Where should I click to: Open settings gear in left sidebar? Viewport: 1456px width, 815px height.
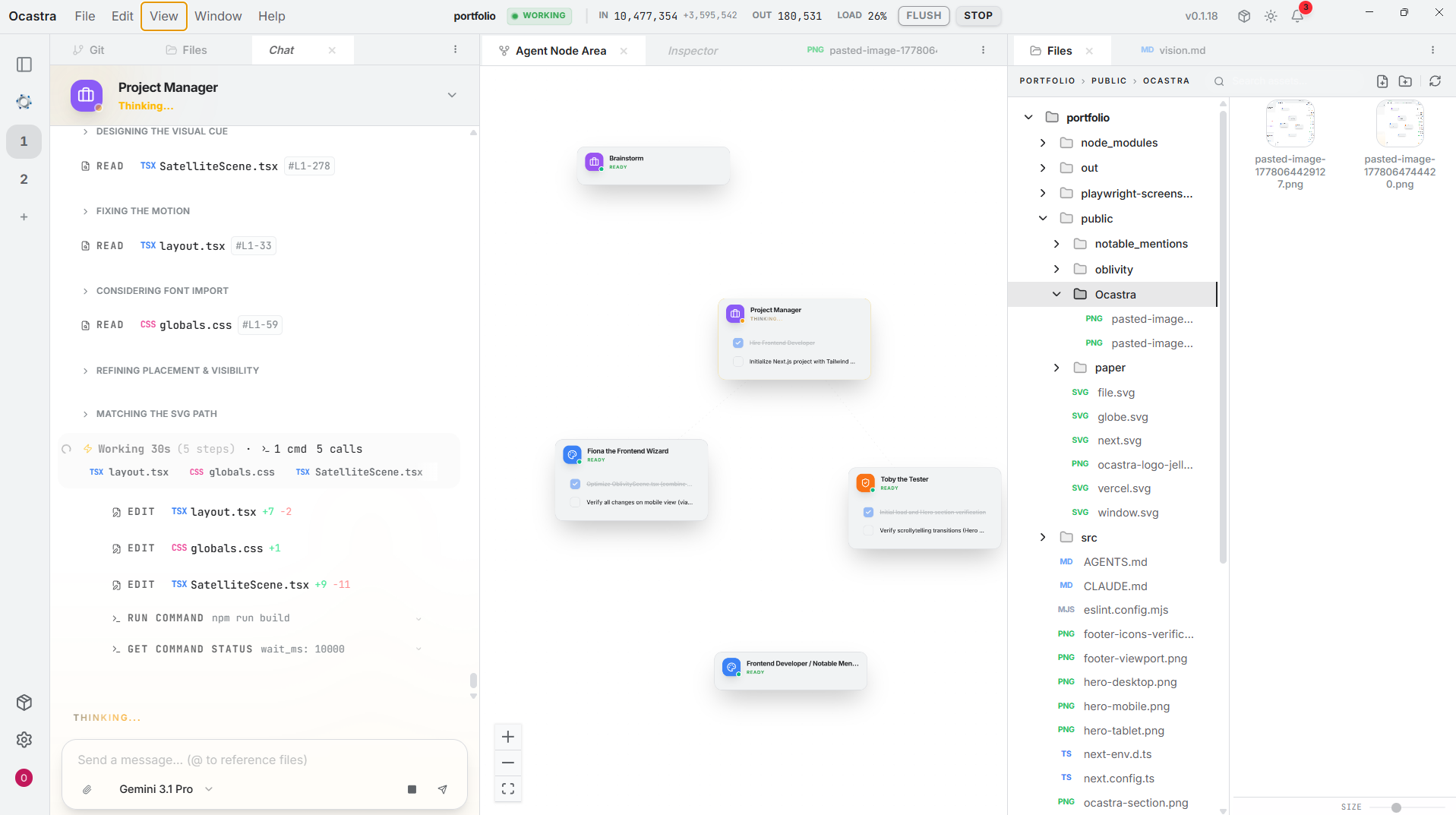tap(24, 739)
